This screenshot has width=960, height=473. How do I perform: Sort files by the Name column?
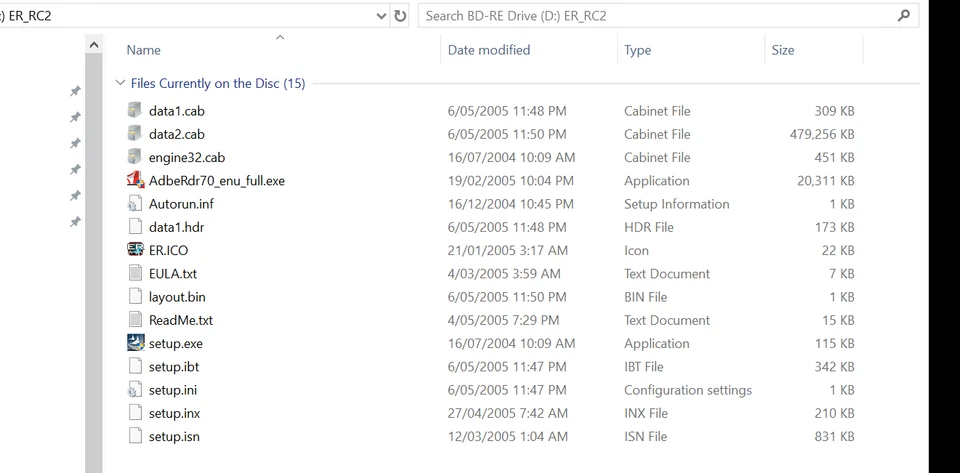pyautogui.click(x=144, y=50)
